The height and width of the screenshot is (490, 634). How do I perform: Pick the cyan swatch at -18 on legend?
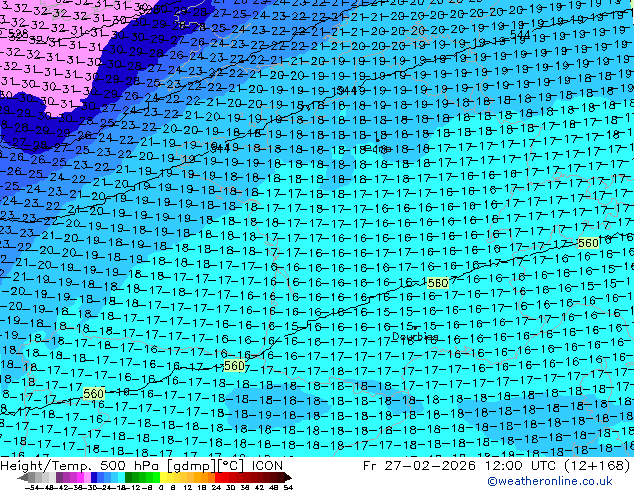pyautogui.click(x=122, y=478)
